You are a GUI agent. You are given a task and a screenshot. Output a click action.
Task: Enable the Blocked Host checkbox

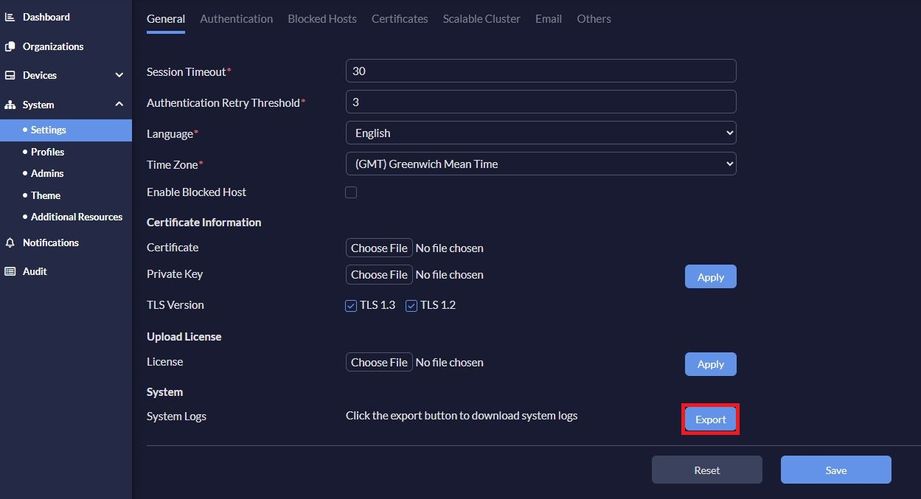point(351,192)
